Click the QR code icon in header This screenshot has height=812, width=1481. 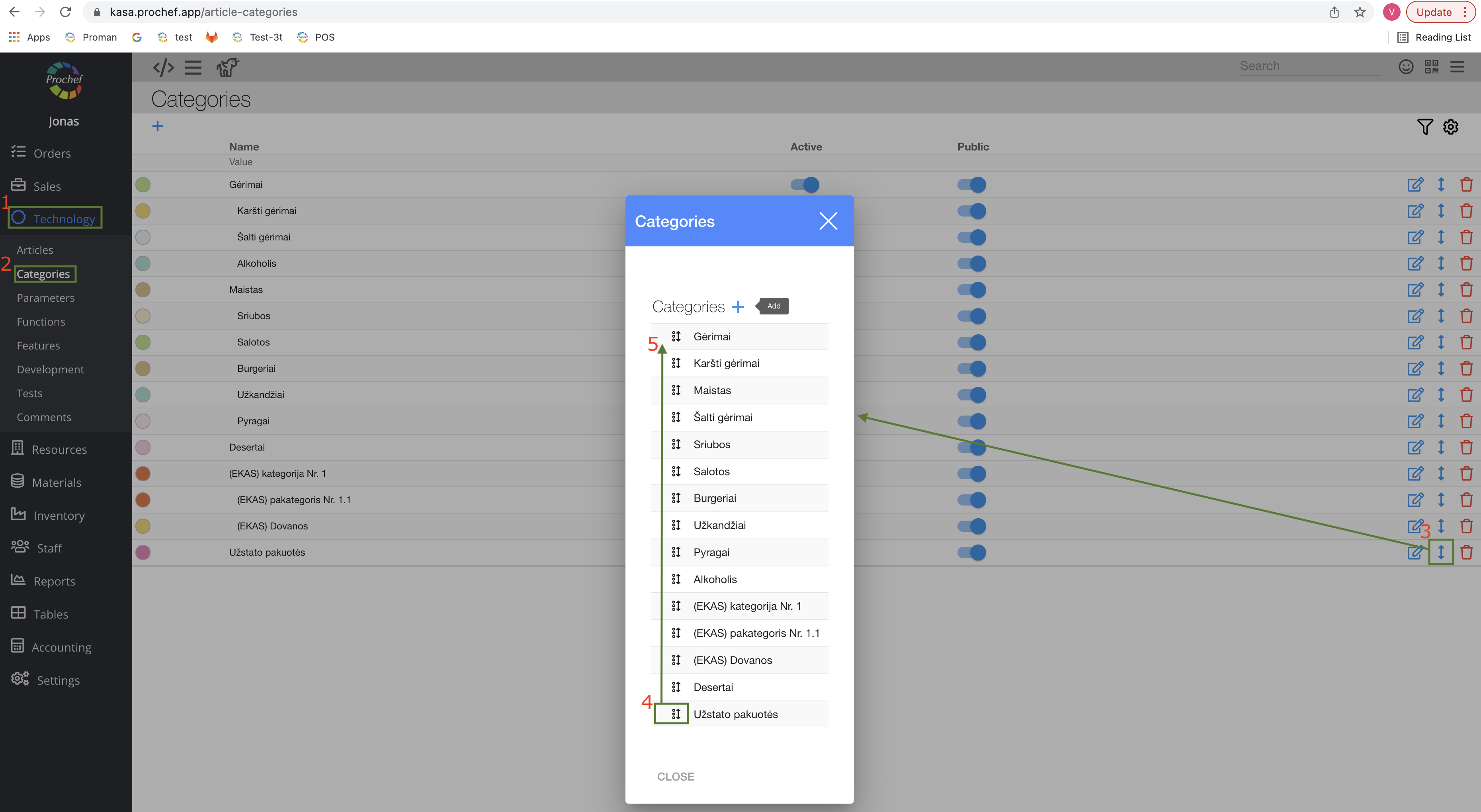click(1431, 66)
